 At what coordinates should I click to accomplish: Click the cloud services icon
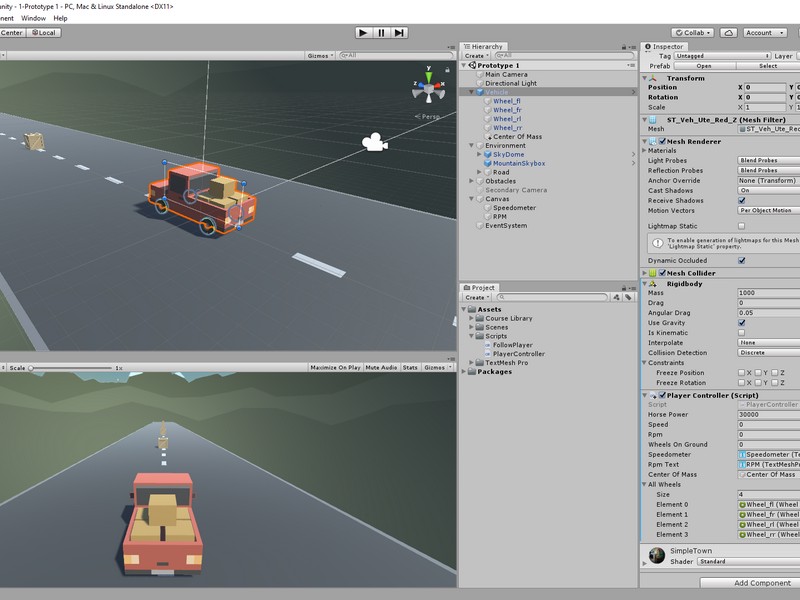tap(728, 32)
